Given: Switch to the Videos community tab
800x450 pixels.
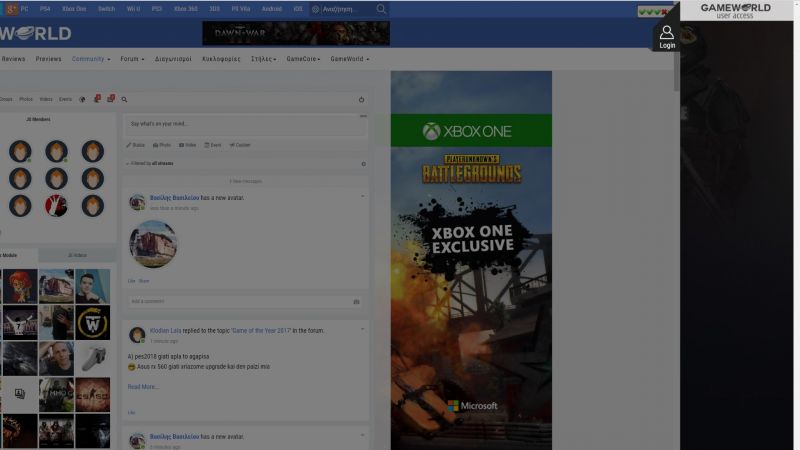Looking at the screenshot, I should click(x=46, y=99).
